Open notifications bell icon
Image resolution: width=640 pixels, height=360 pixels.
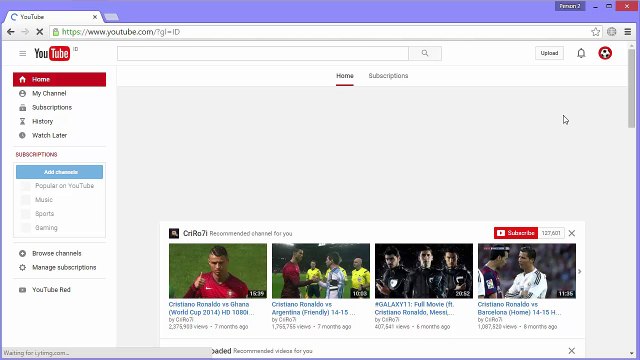[x=581, y=53]
